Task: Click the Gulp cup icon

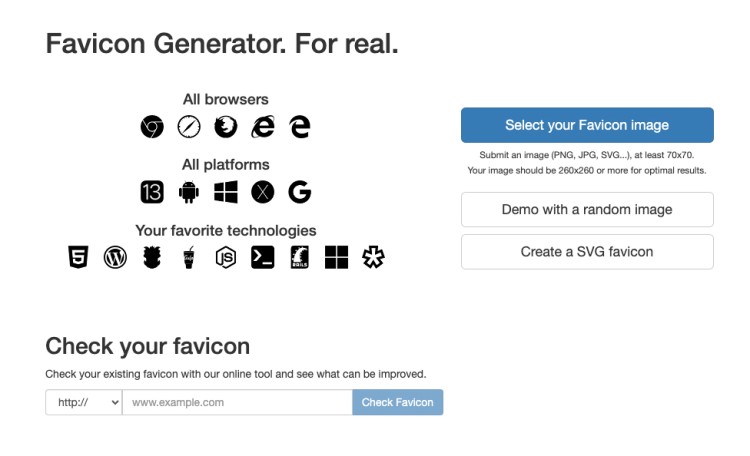Action: click(189, 258)
